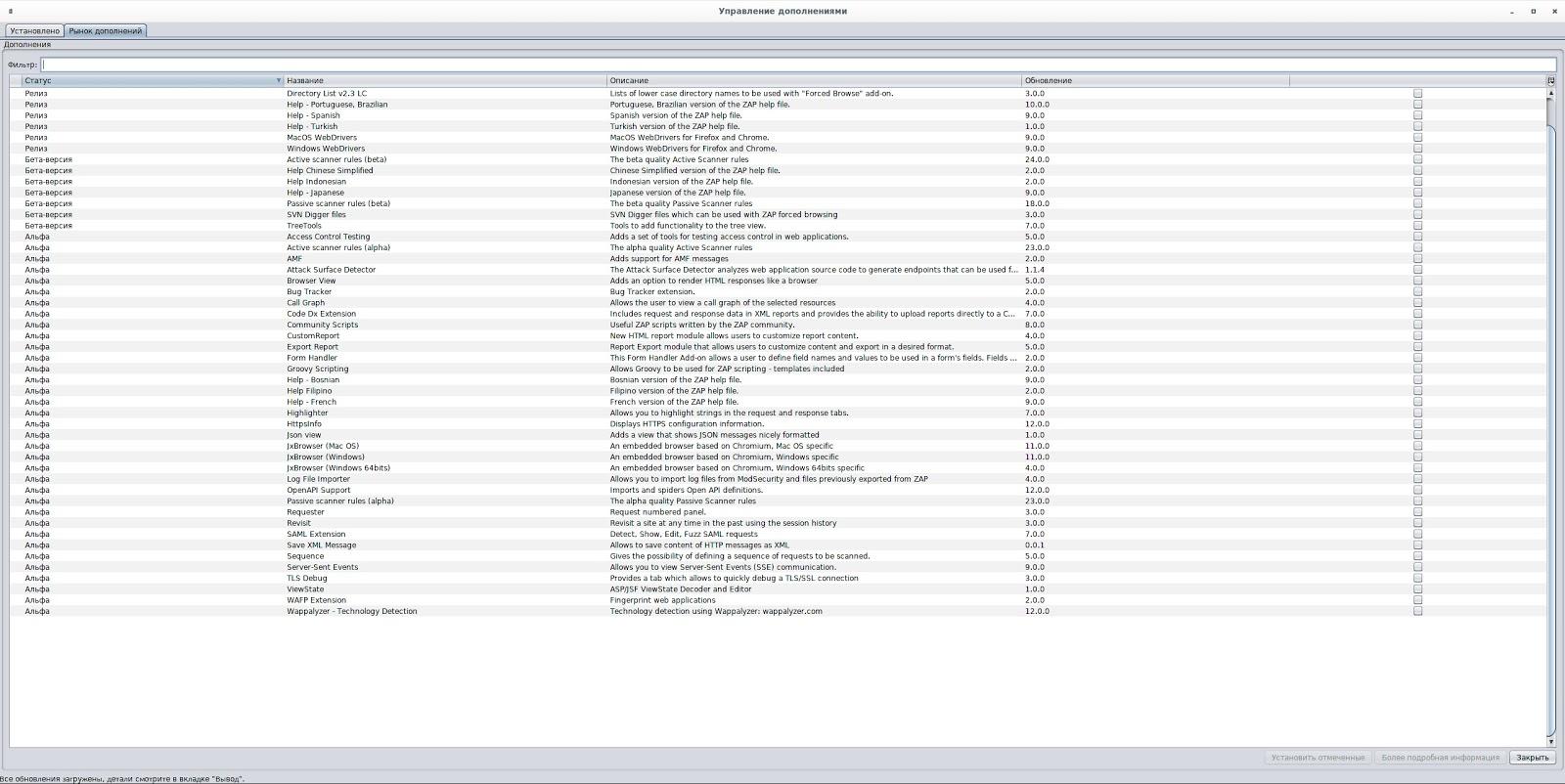Check the Groovy Scripting checkbox
The height and width of the screenshot is (784, 1565).
(x=1417, y=369)
